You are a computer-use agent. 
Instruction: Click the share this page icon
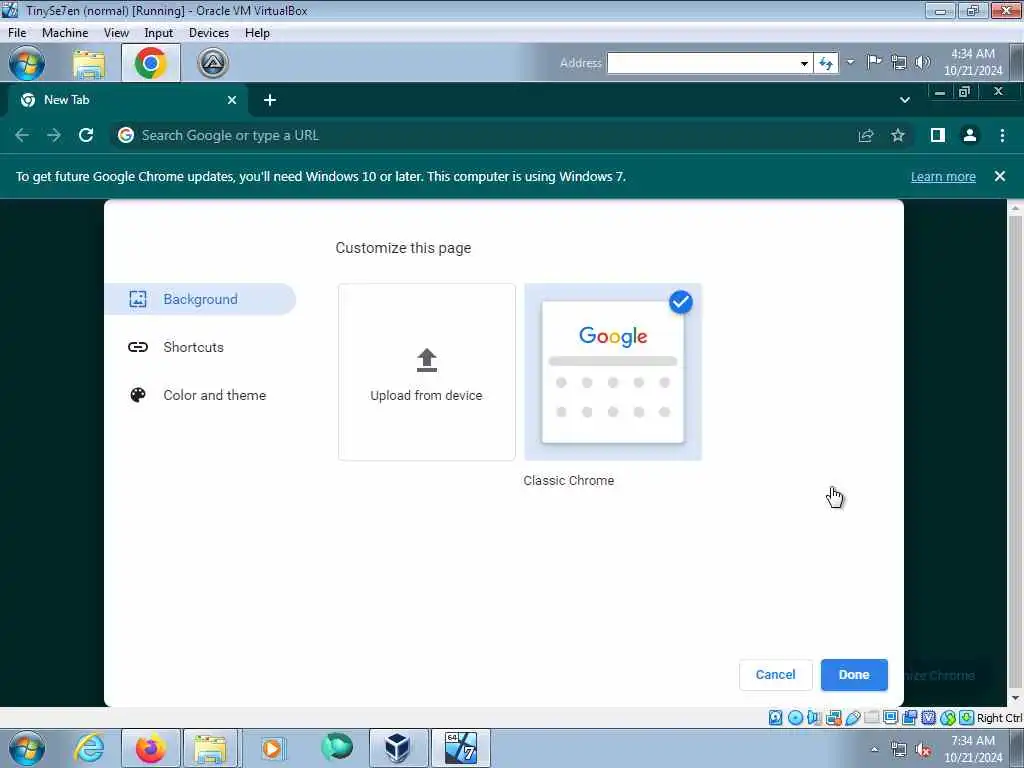[866, 135]
